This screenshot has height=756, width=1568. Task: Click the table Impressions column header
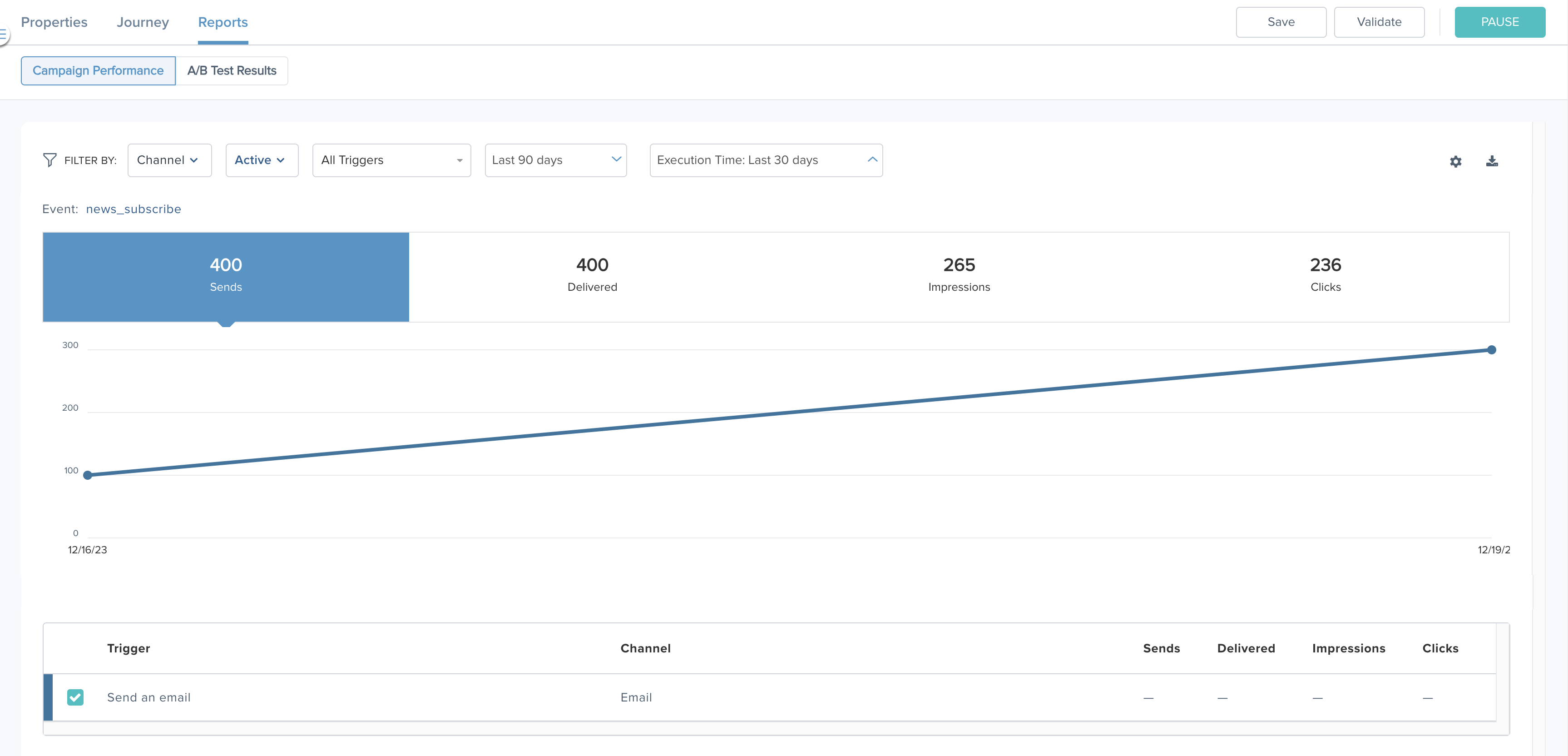(1348, 648)
